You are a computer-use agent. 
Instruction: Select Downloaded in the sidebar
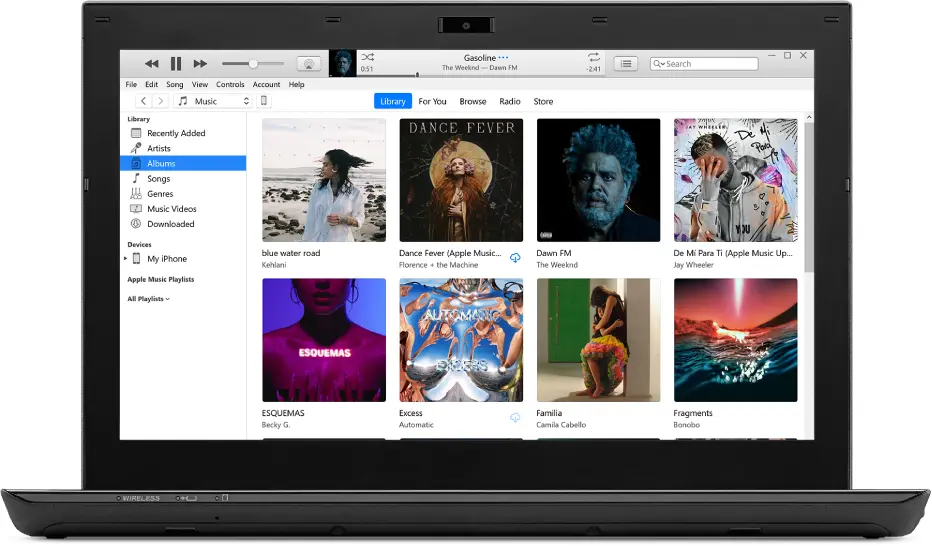183,224
